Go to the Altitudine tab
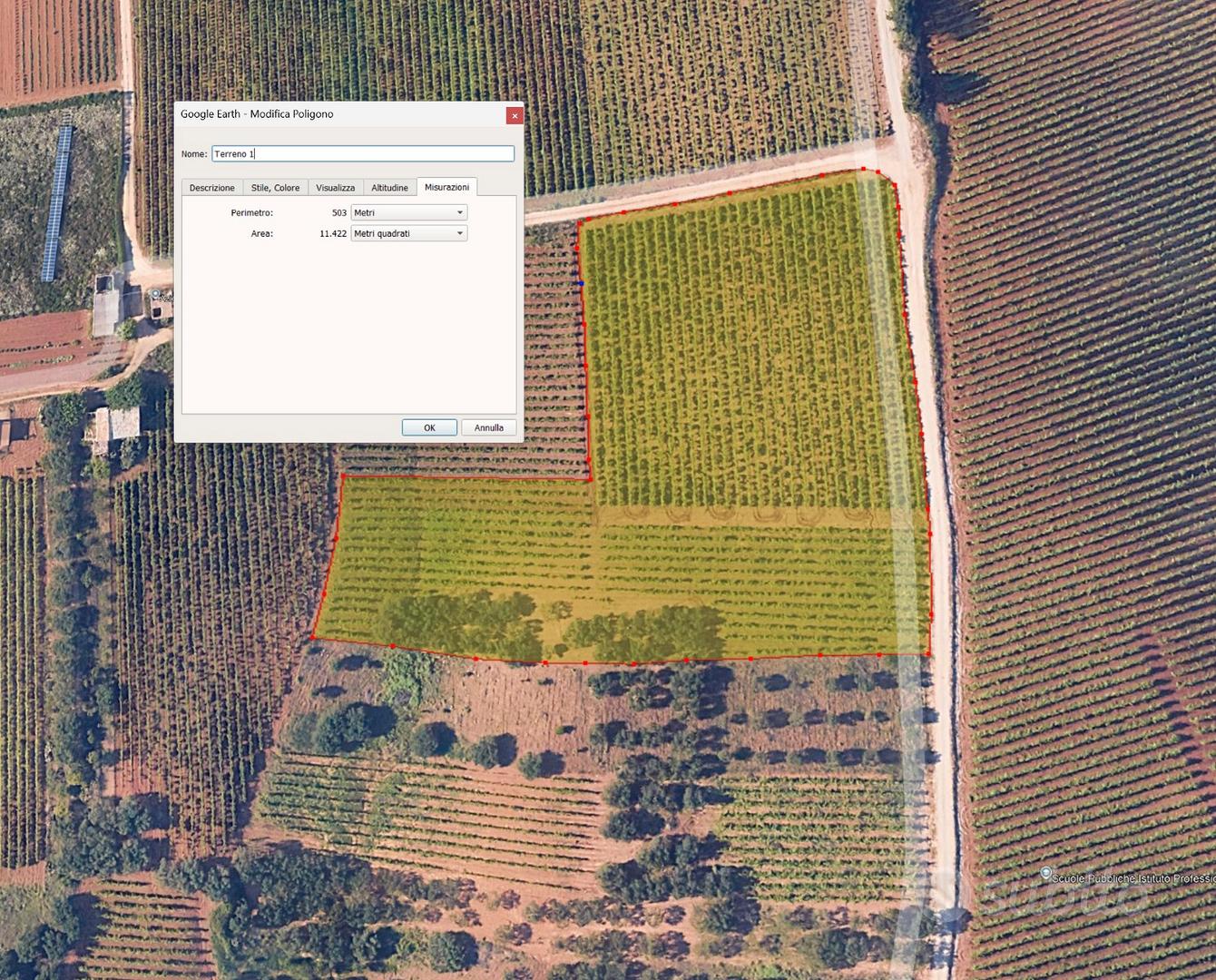 (x=389, y=188)
